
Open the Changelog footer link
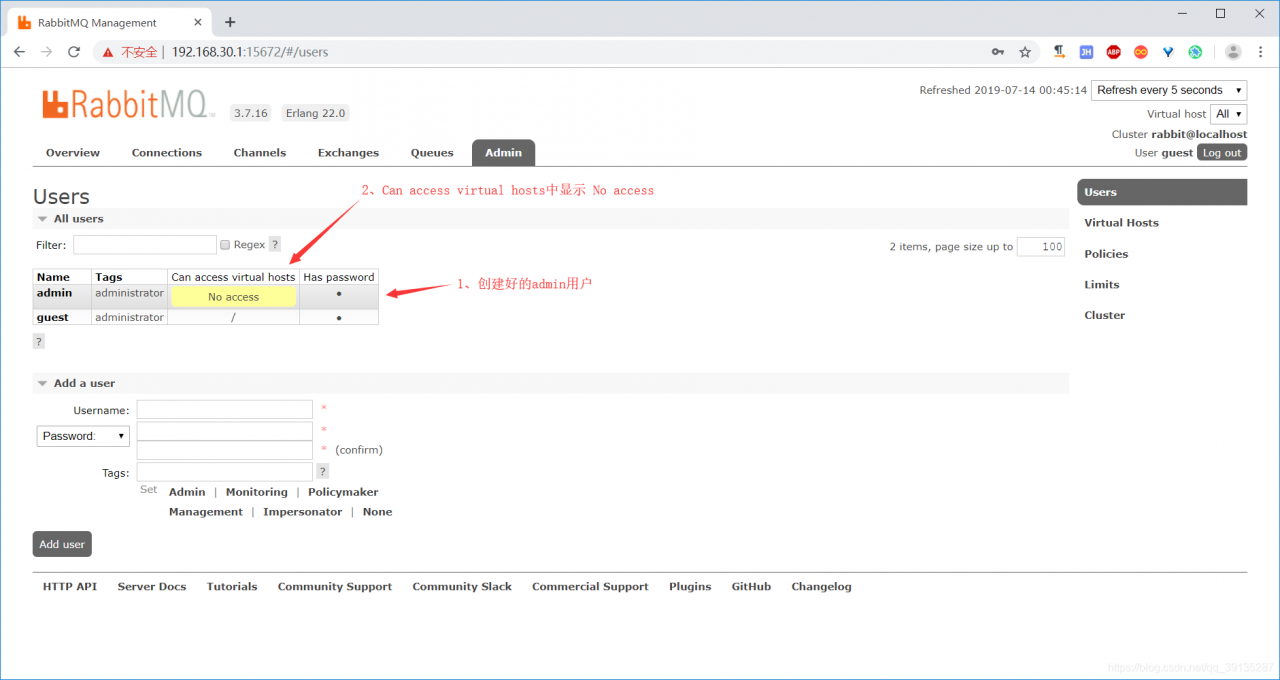pyautogui.click(x=821, y=587)
